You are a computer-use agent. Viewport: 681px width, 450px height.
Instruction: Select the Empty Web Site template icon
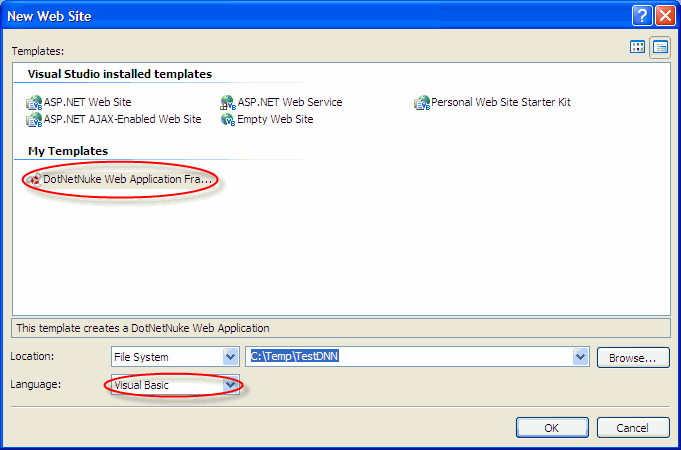coord(228,119)
